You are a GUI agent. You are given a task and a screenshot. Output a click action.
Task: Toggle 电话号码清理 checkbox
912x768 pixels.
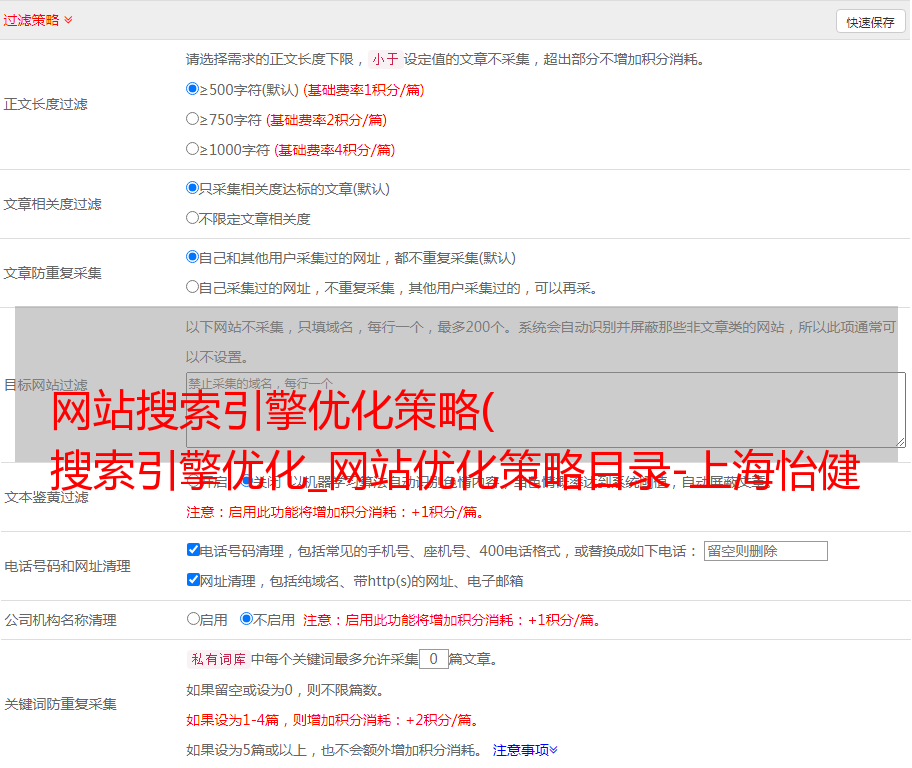pyautogui.click(x=193, y=550)
